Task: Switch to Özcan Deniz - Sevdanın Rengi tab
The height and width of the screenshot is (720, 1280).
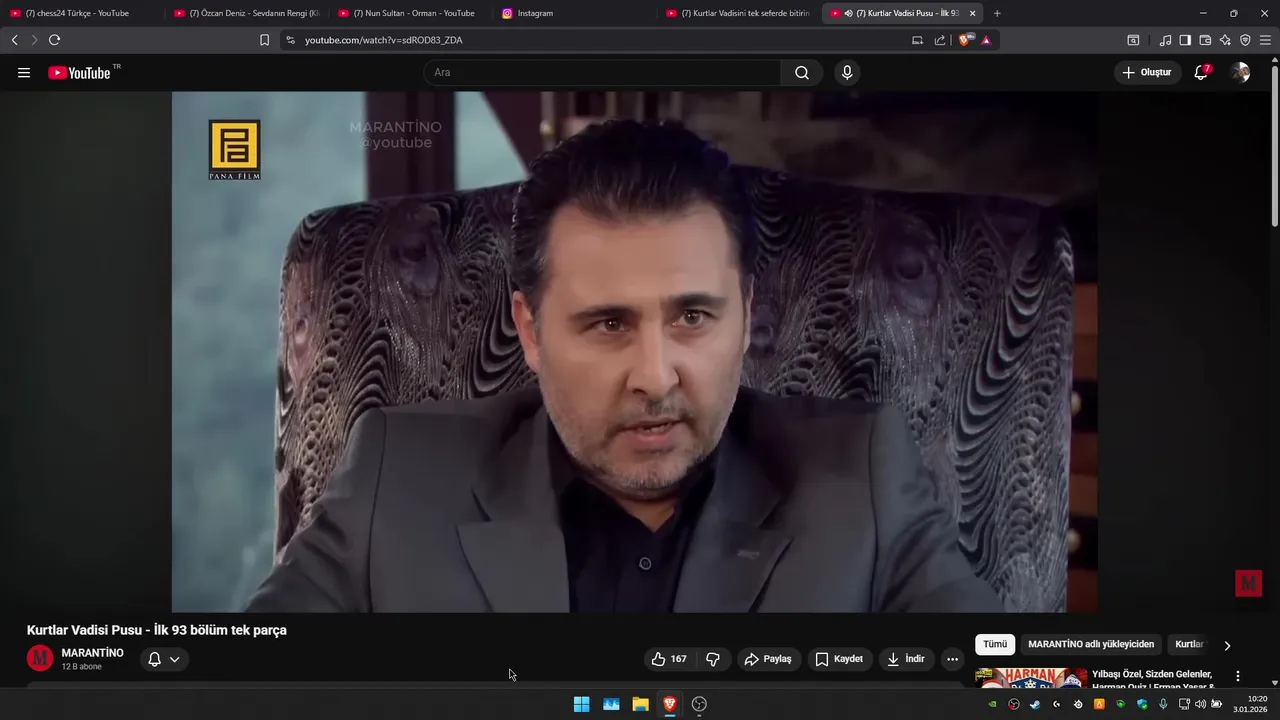Action: click(x=246, y=13)
